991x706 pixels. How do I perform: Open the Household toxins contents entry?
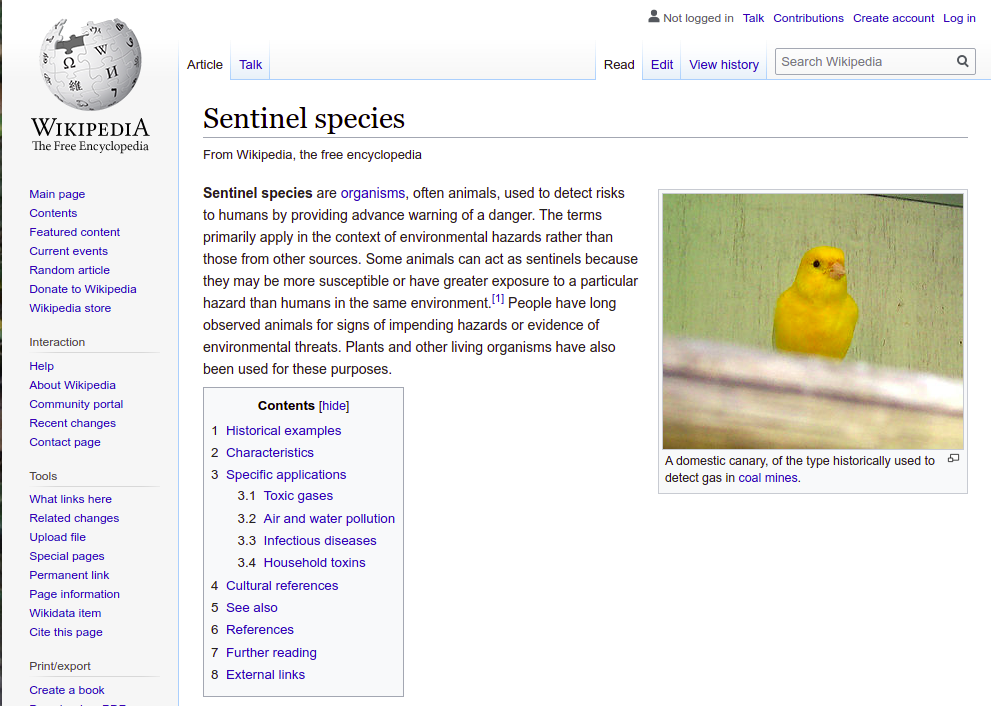[x=314, y=563]
